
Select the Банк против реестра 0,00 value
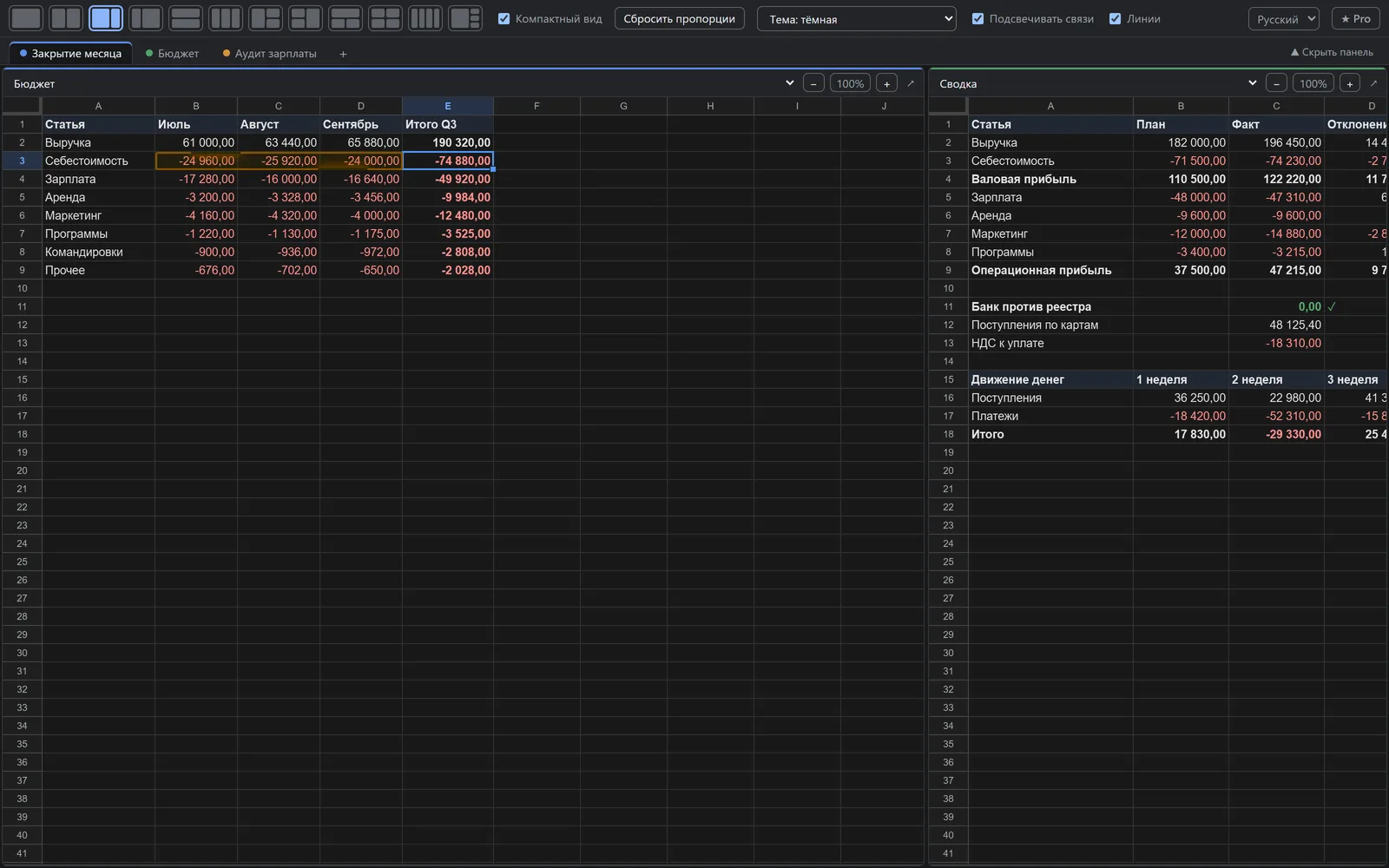tap(1276, 306)
